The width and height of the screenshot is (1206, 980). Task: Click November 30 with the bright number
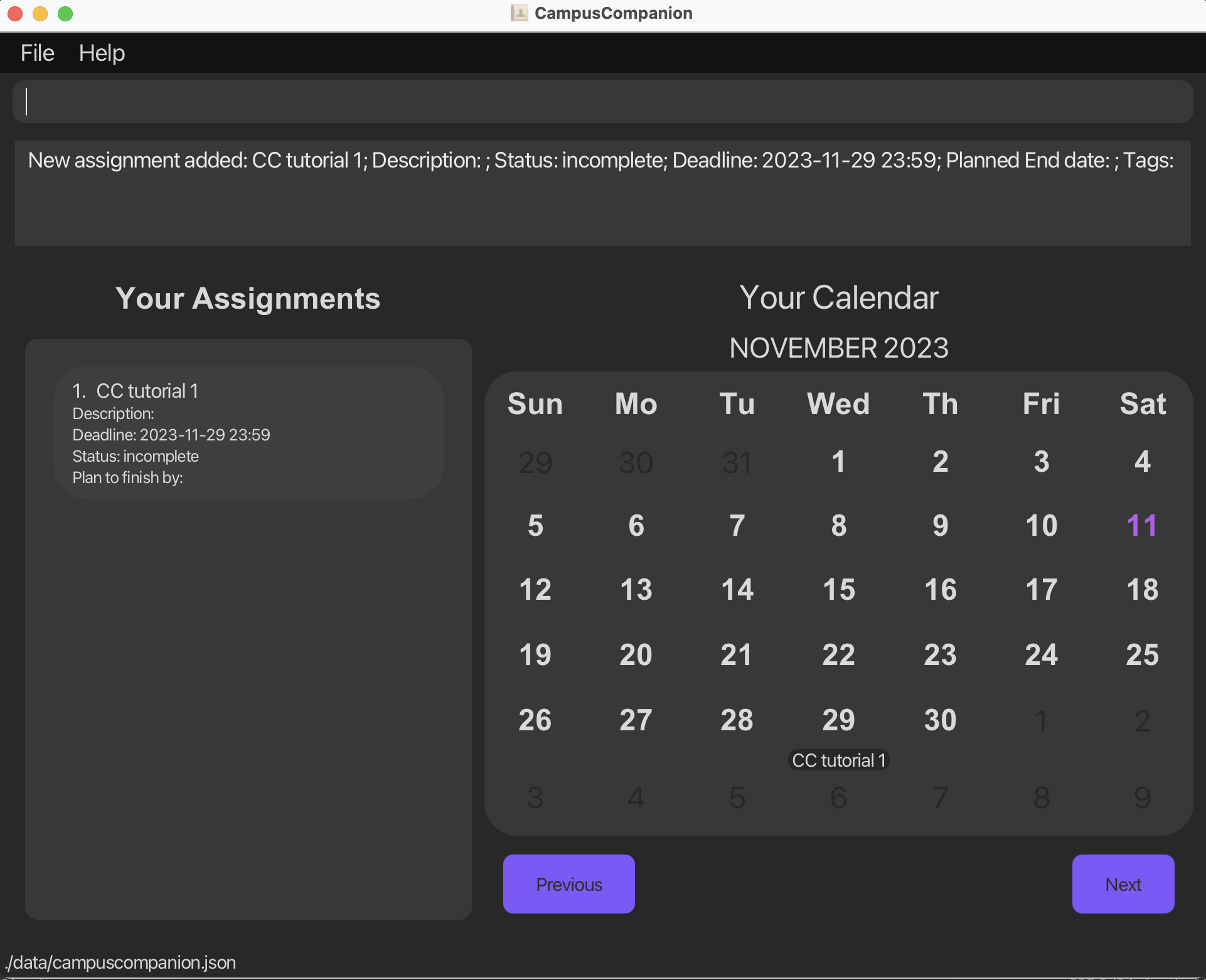point(940,720)
